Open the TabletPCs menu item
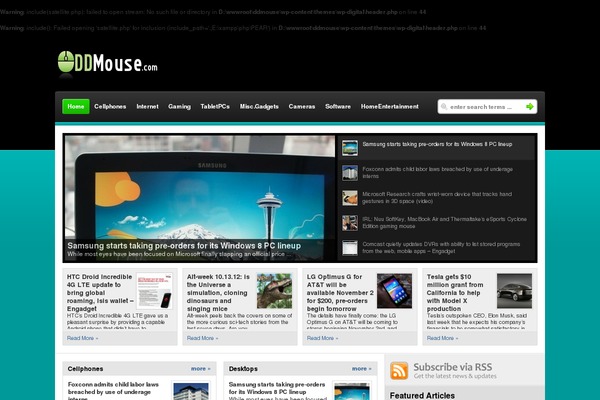Viewport: 600px width, 400px height. tap(215, 106)
